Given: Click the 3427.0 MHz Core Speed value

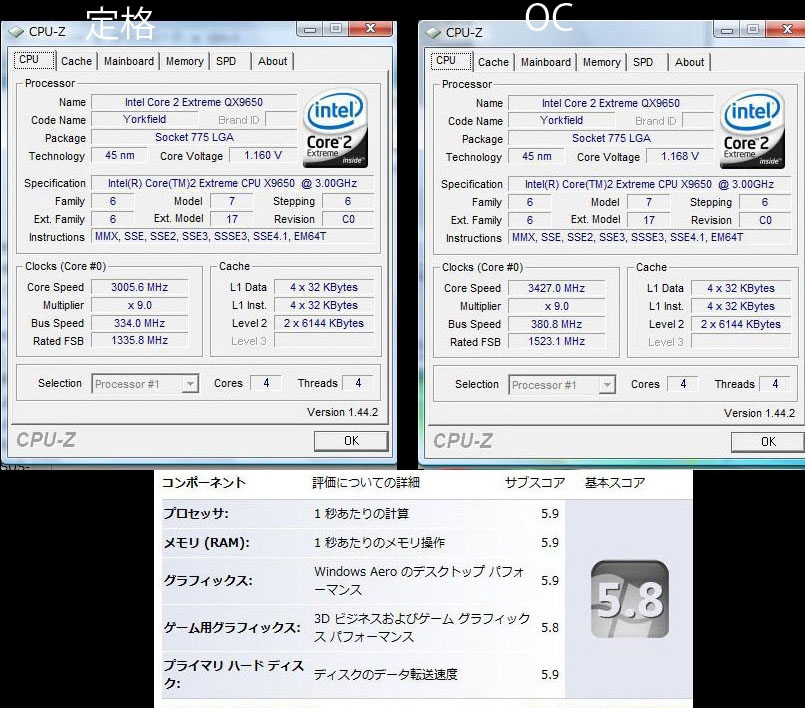Looking at the screenshot, I should (557, 288).
